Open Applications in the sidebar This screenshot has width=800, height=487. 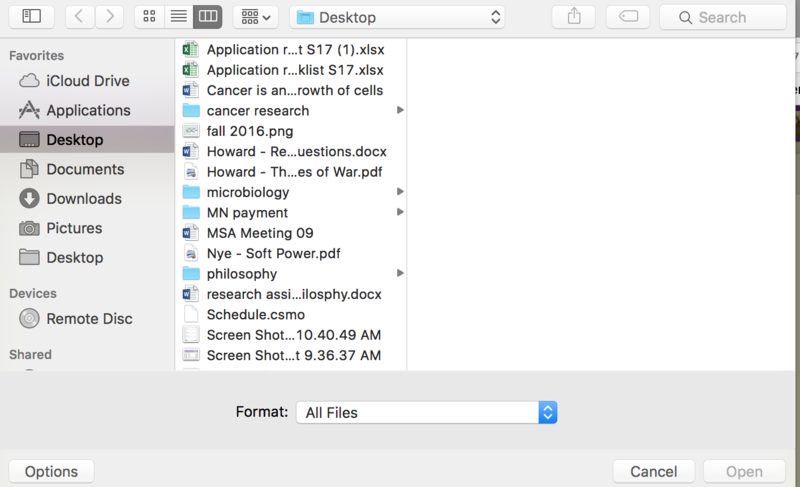(88, 110)
